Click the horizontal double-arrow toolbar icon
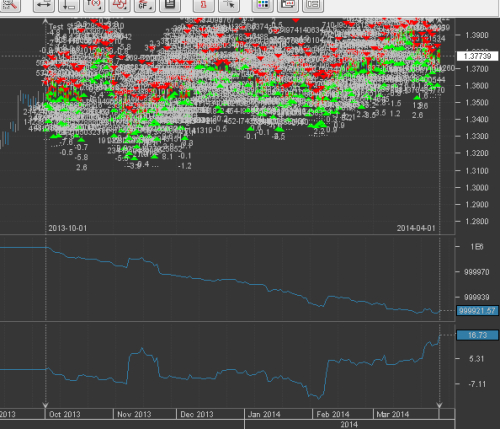This screenshot has width=500, height=429. pos(44,5)
